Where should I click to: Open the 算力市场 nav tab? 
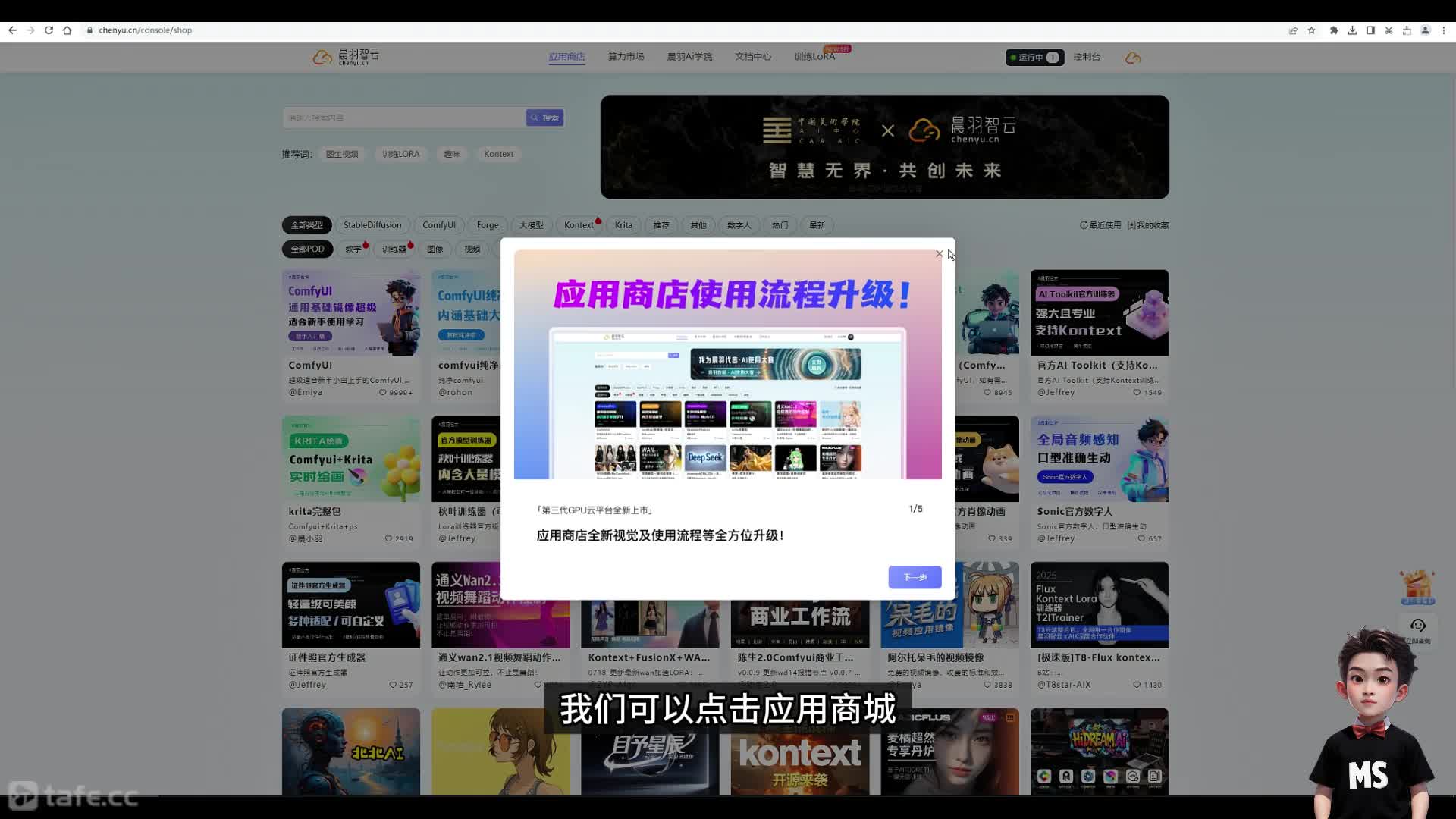coord(626,57)
